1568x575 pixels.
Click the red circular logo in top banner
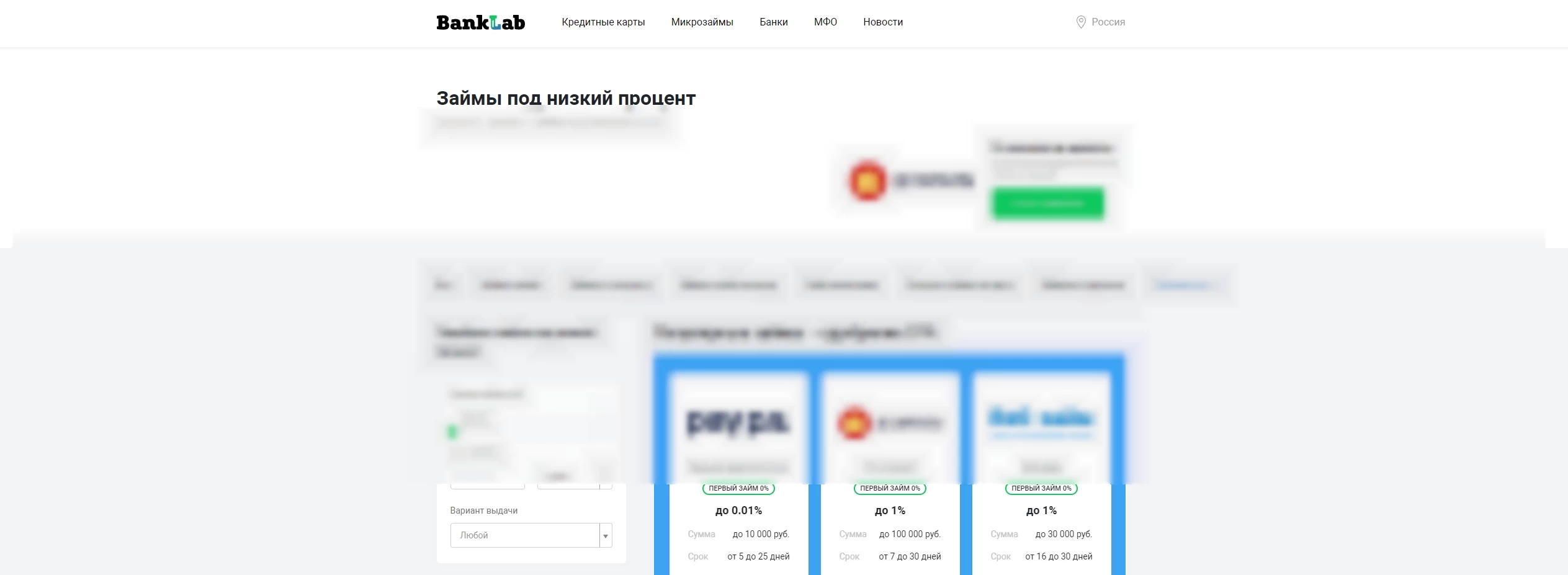(867, 181)
